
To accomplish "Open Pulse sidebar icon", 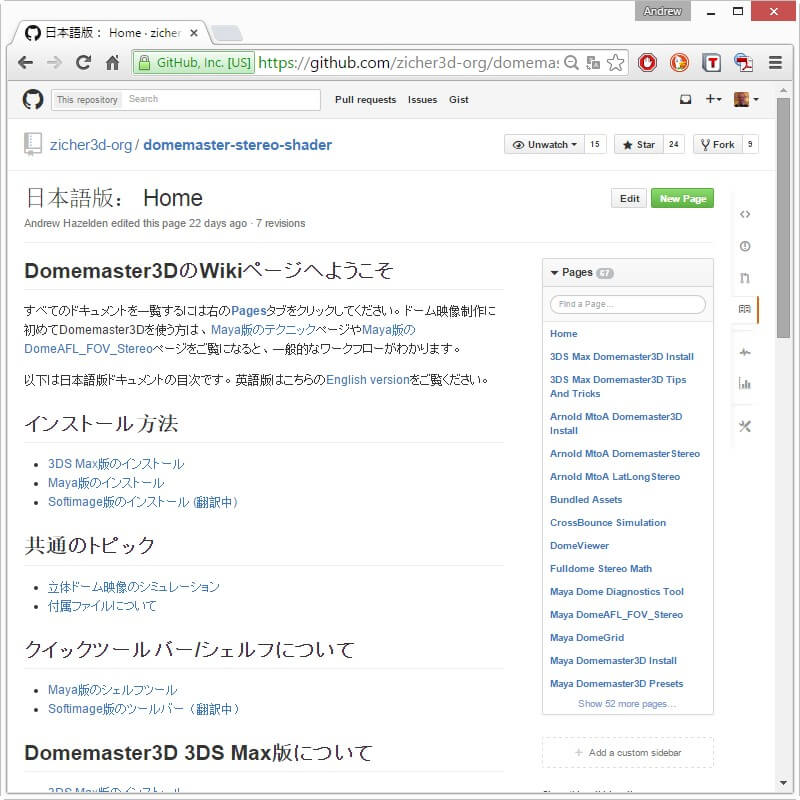I will (745, 352).
